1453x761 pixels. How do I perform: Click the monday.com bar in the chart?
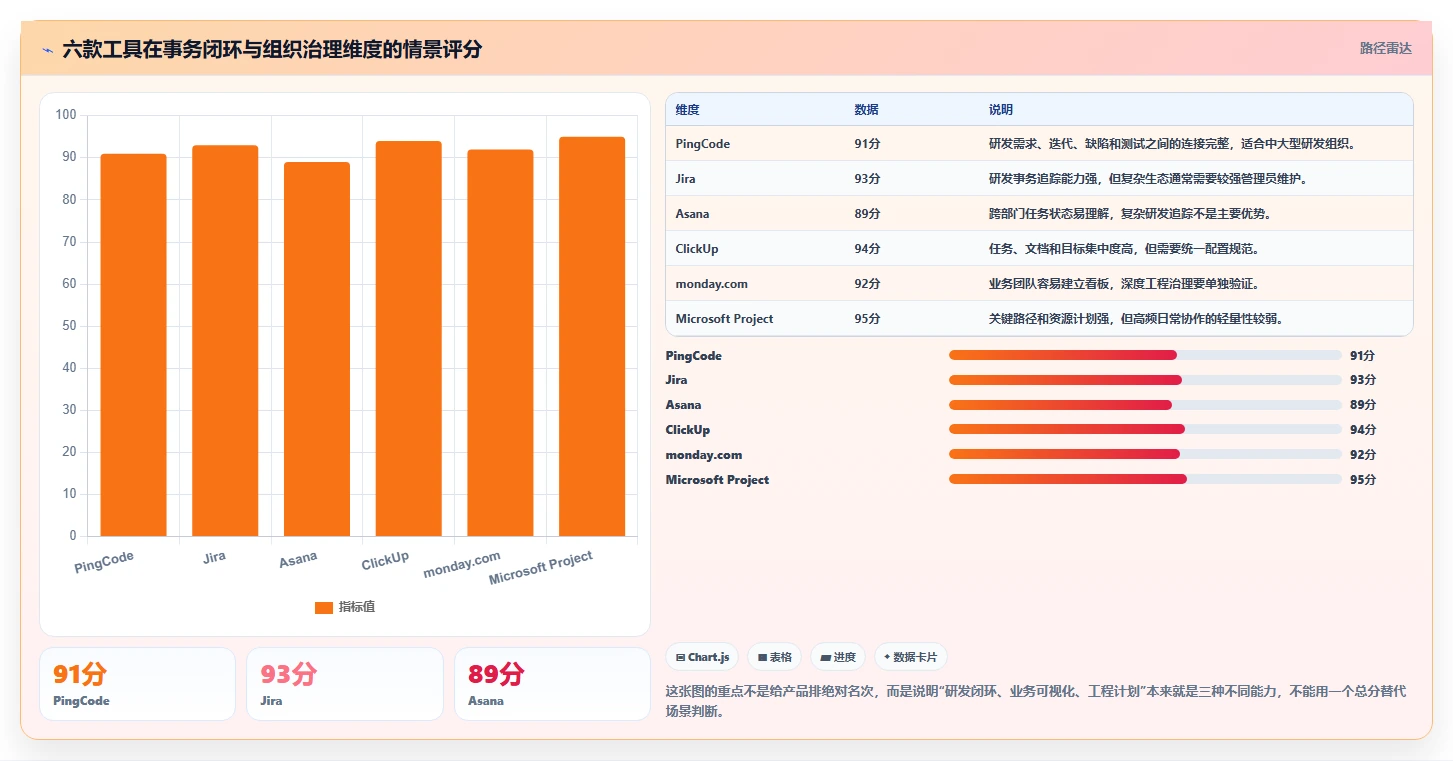tap(500, 343)
